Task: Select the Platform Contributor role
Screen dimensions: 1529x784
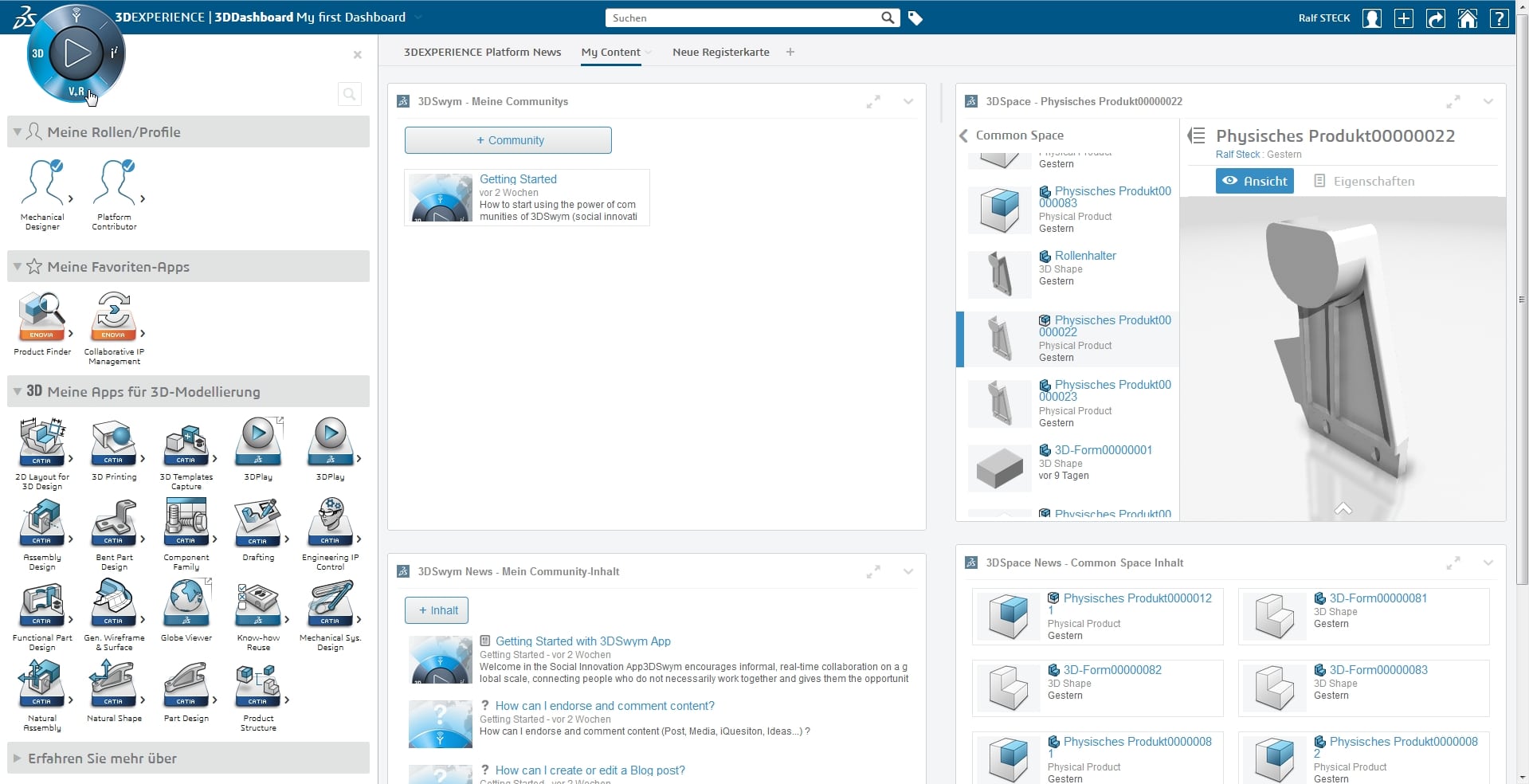Action: click(x=114, y=182)
